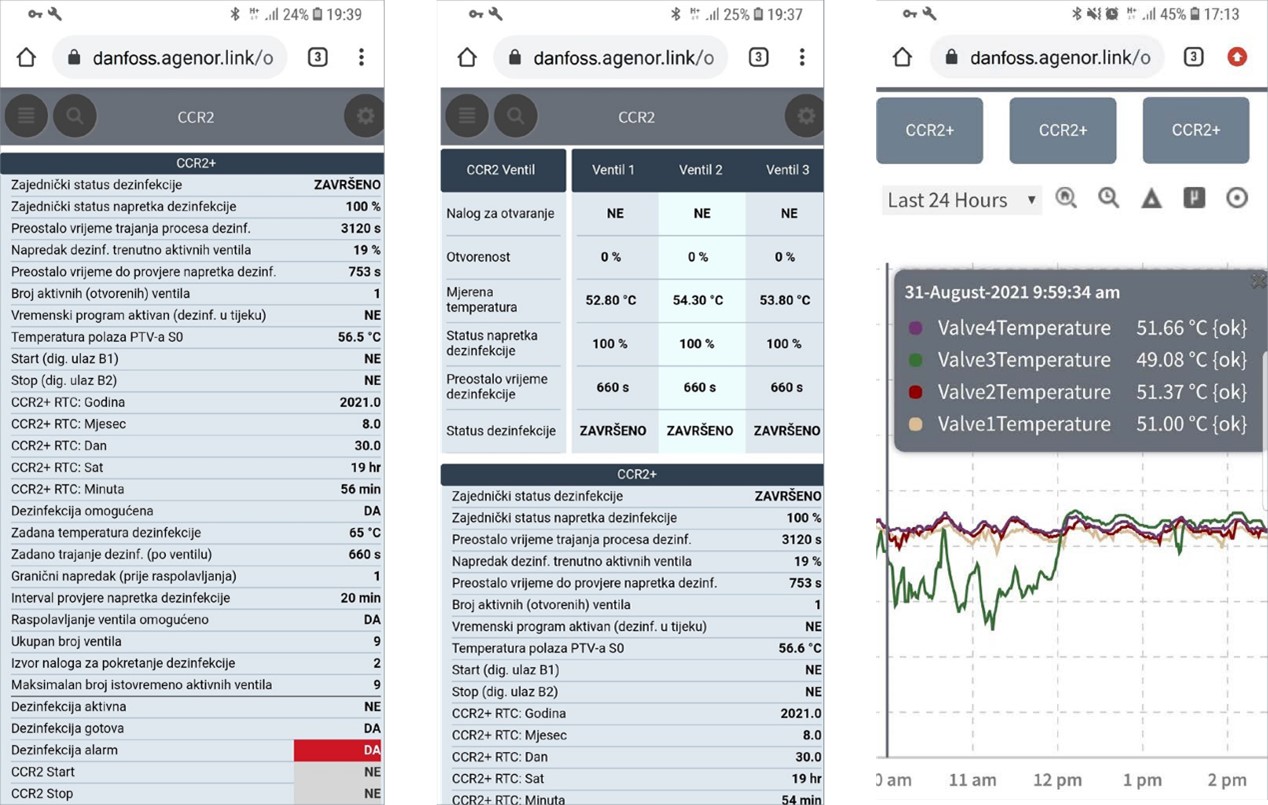Click Ventil 2 measured temperature 54.30 °C
This screenshot has height=805, width=1268.
699,300
